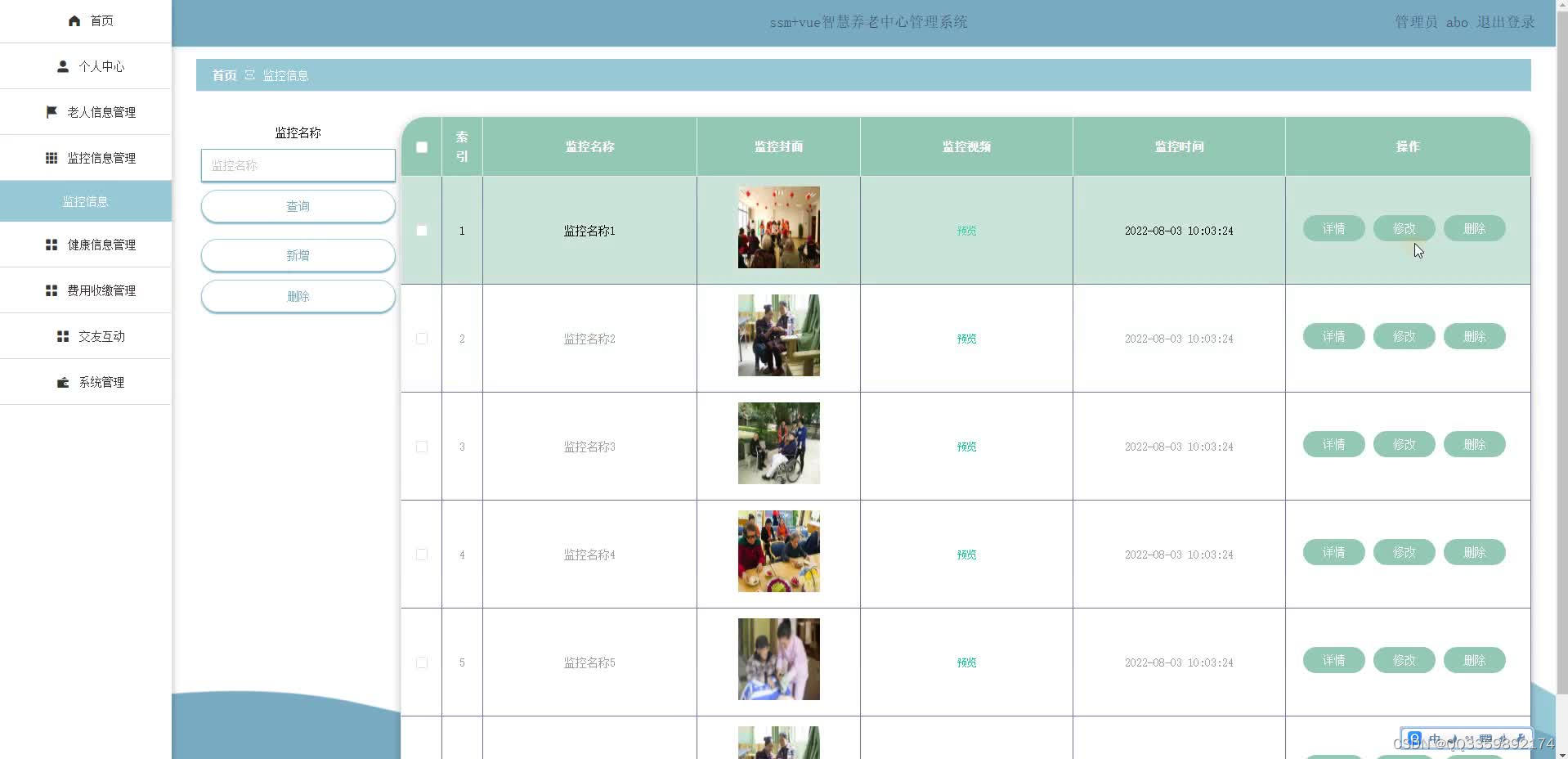Click the person icon next to 个人中心
This screenshot has height=759, width=1568.
(x=63, y=67)
